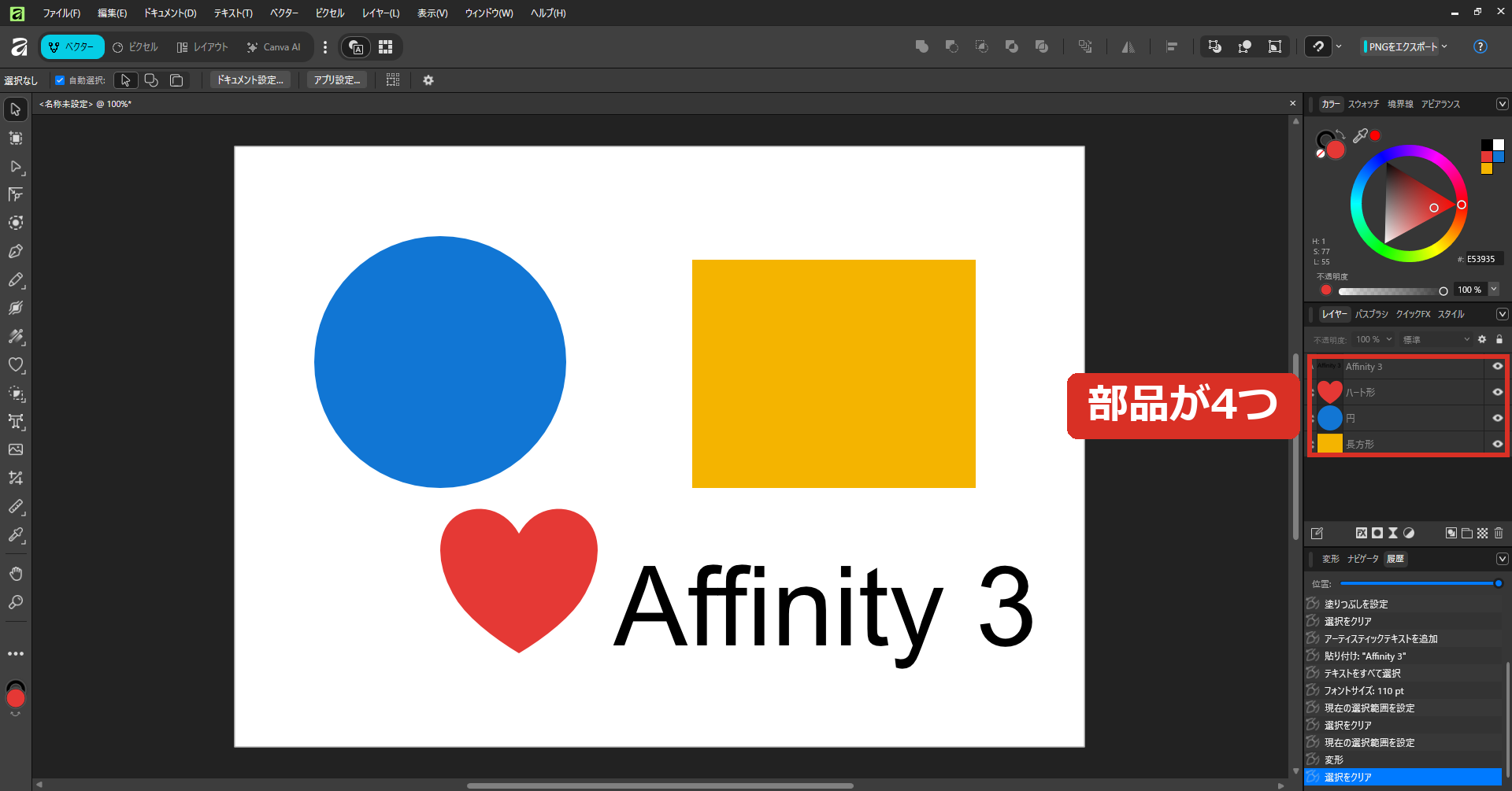Screen dimensions: 1512x791
Task: Hide the 長方形 layer
Action: point(1498,444)
